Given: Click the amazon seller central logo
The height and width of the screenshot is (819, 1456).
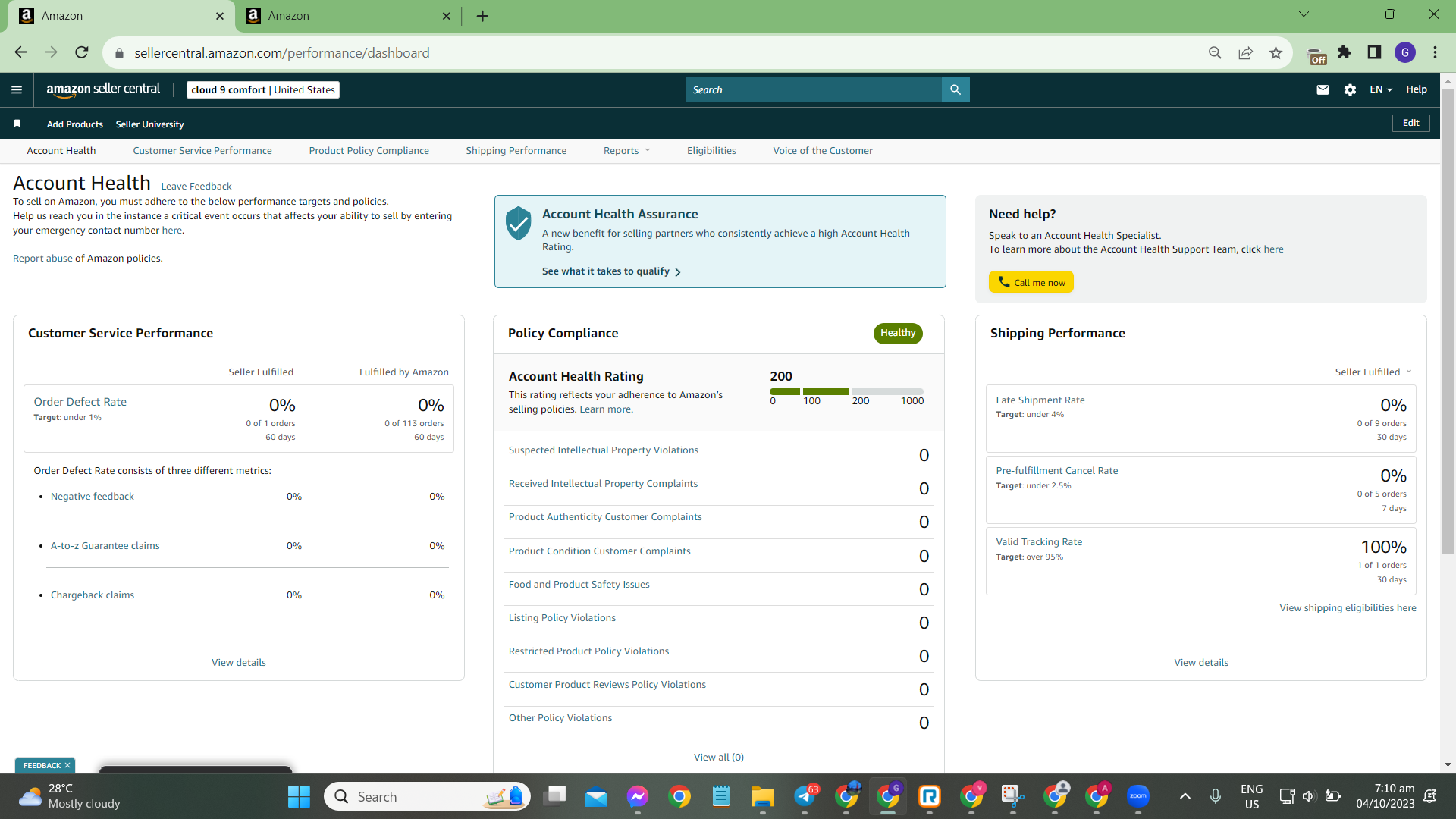Looking at the screenshot, I should coord(103,89).
